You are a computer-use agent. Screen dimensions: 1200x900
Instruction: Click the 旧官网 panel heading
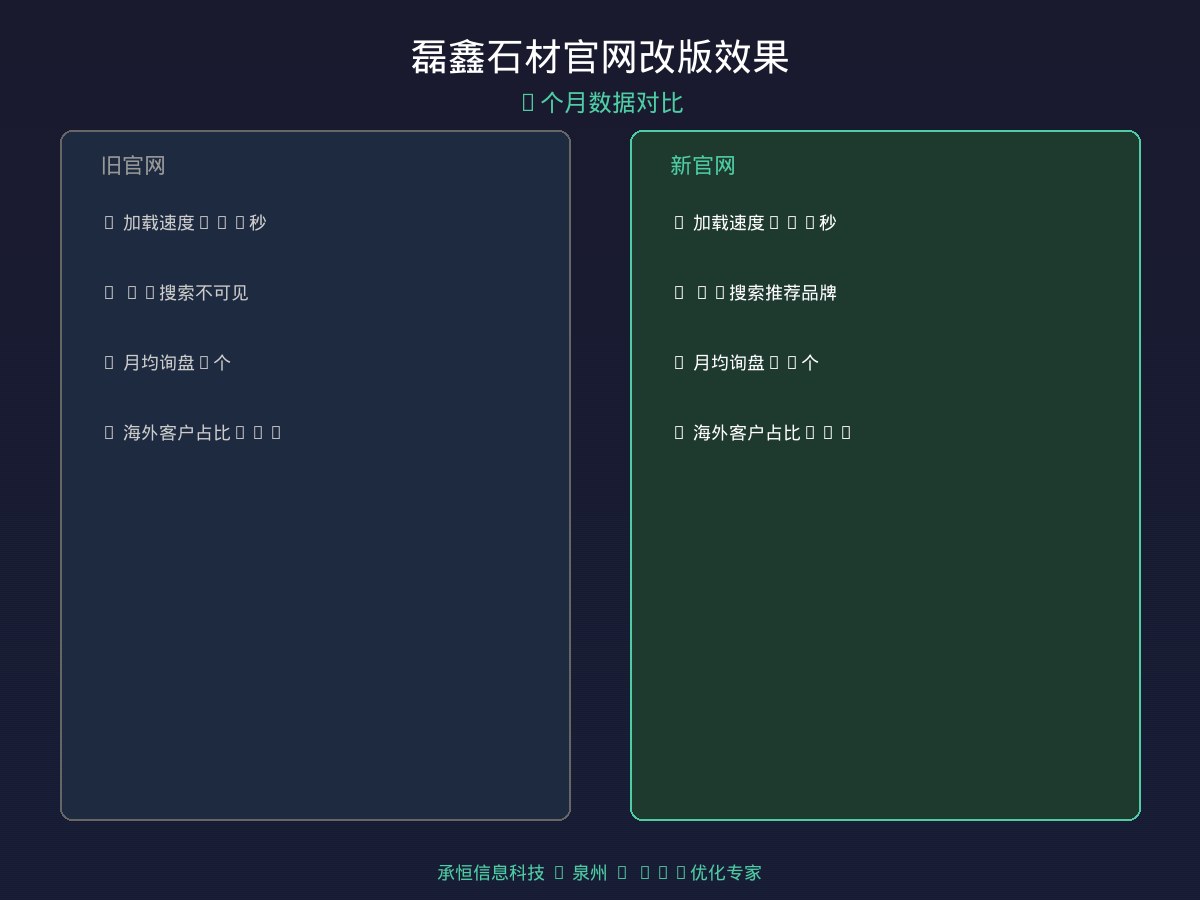133,166
